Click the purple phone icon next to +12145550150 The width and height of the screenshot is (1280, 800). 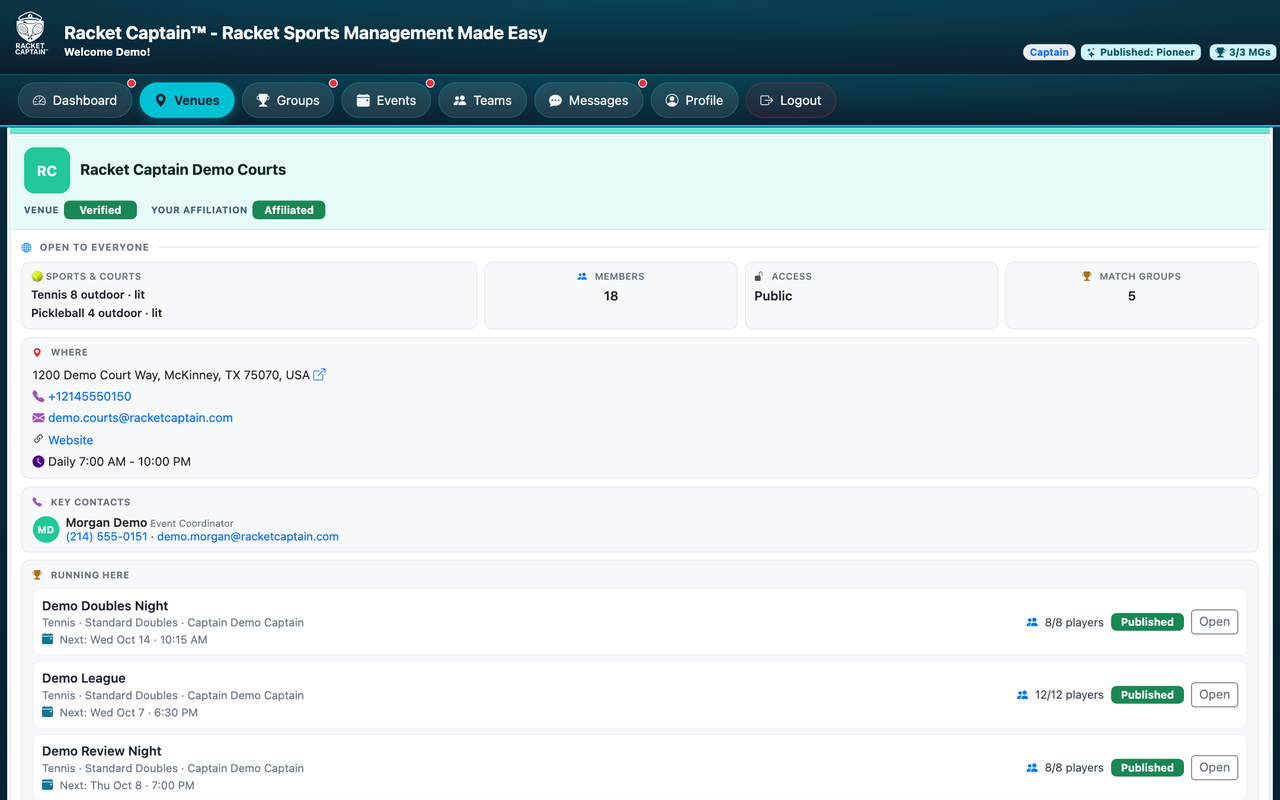(x=39, y=397)
